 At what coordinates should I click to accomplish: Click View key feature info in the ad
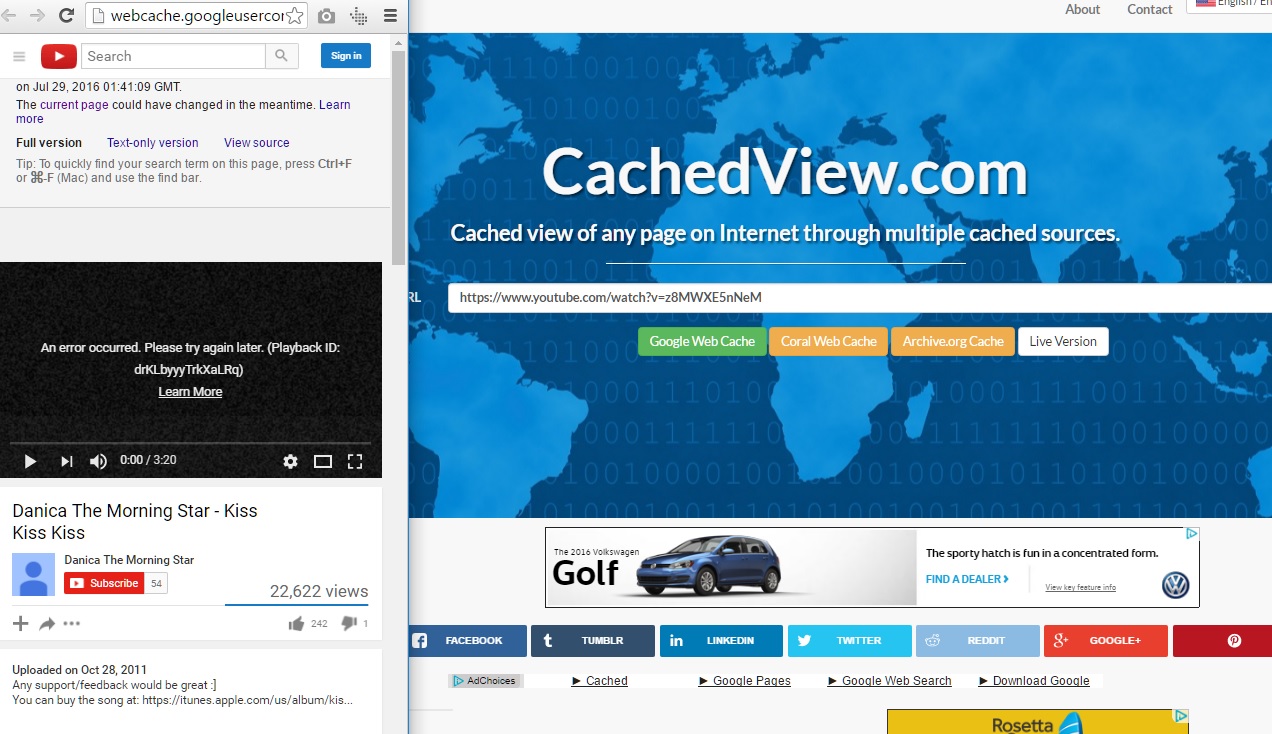point(1080,588)
